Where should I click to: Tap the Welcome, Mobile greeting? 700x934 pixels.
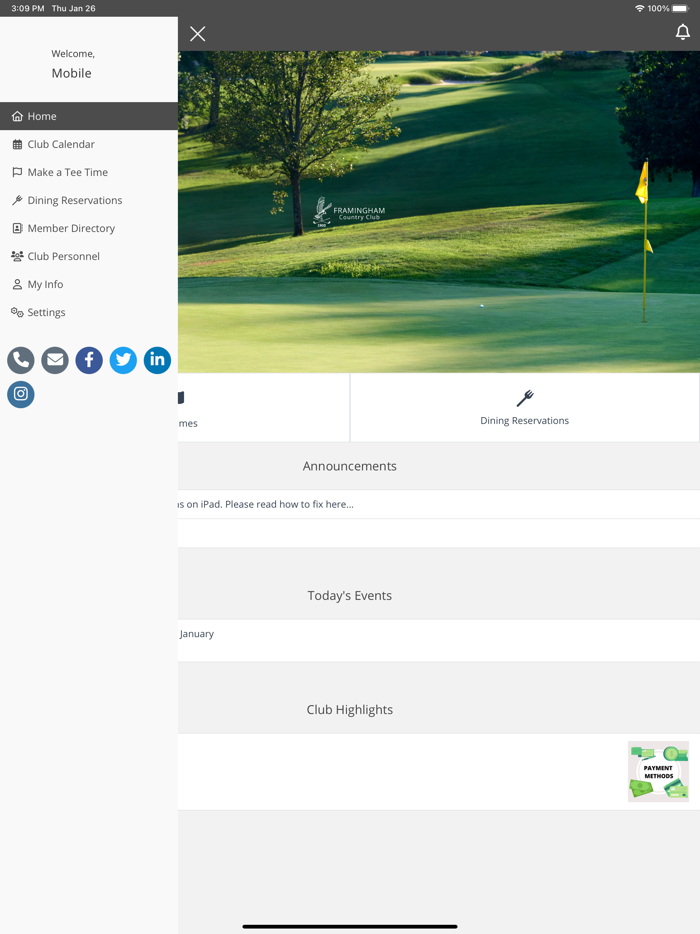72,64
